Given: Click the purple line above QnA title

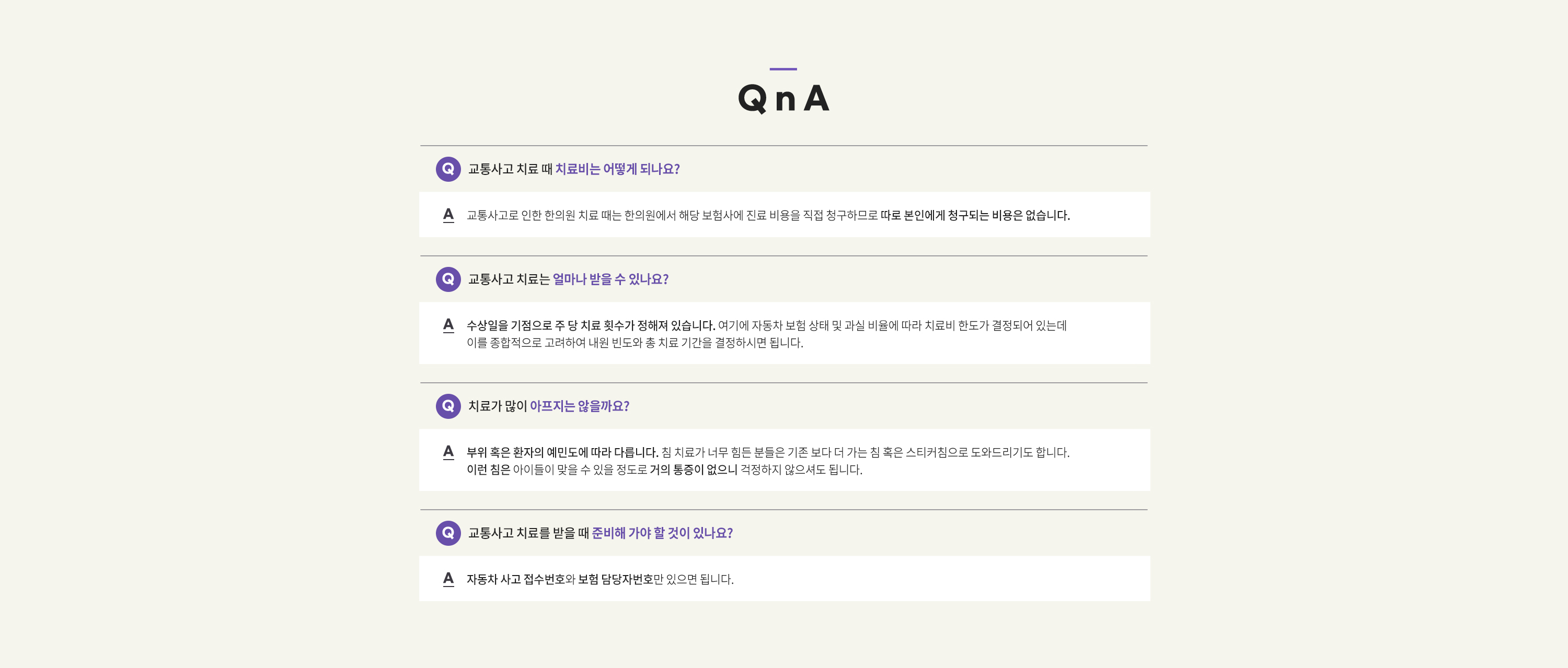Looking at the screenshot, I should tap(783, 69).
